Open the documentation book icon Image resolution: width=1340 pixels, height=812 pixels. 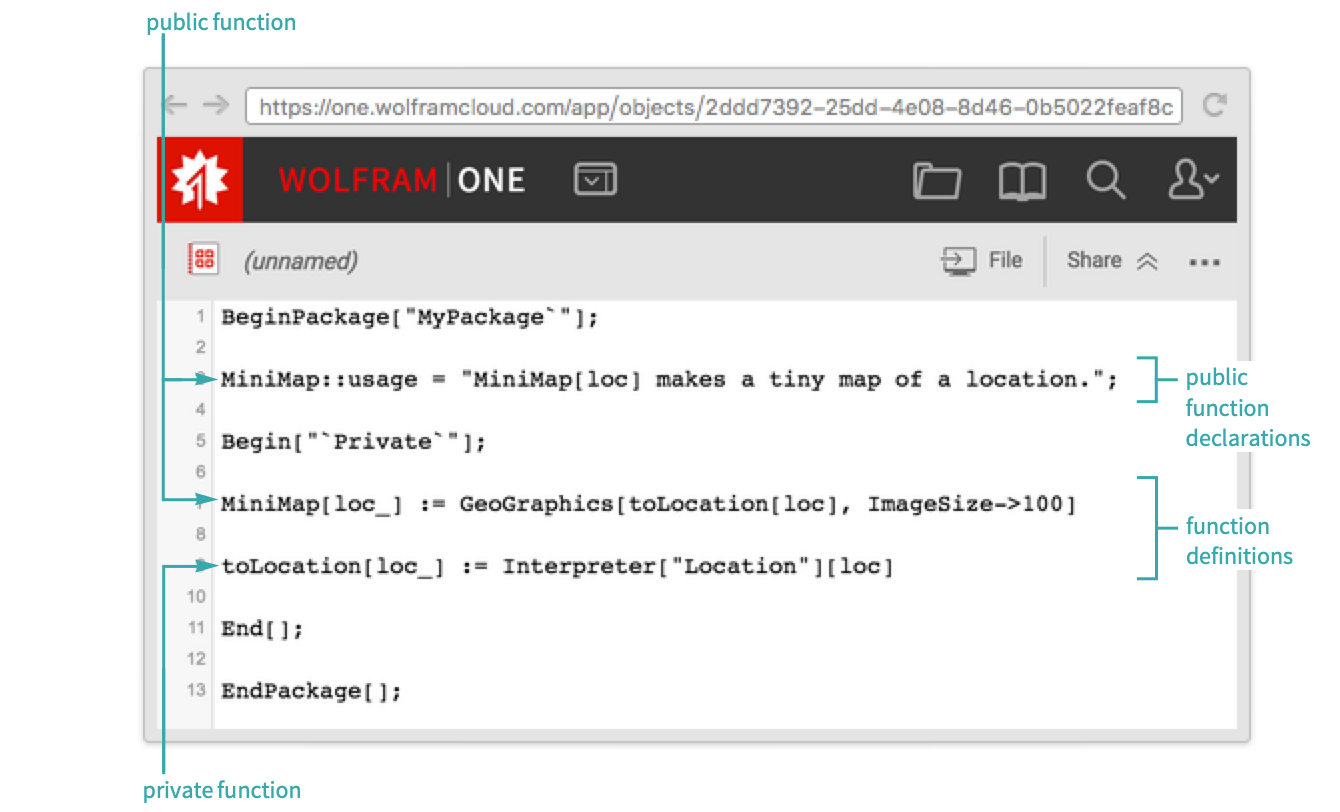point(1022,181)
